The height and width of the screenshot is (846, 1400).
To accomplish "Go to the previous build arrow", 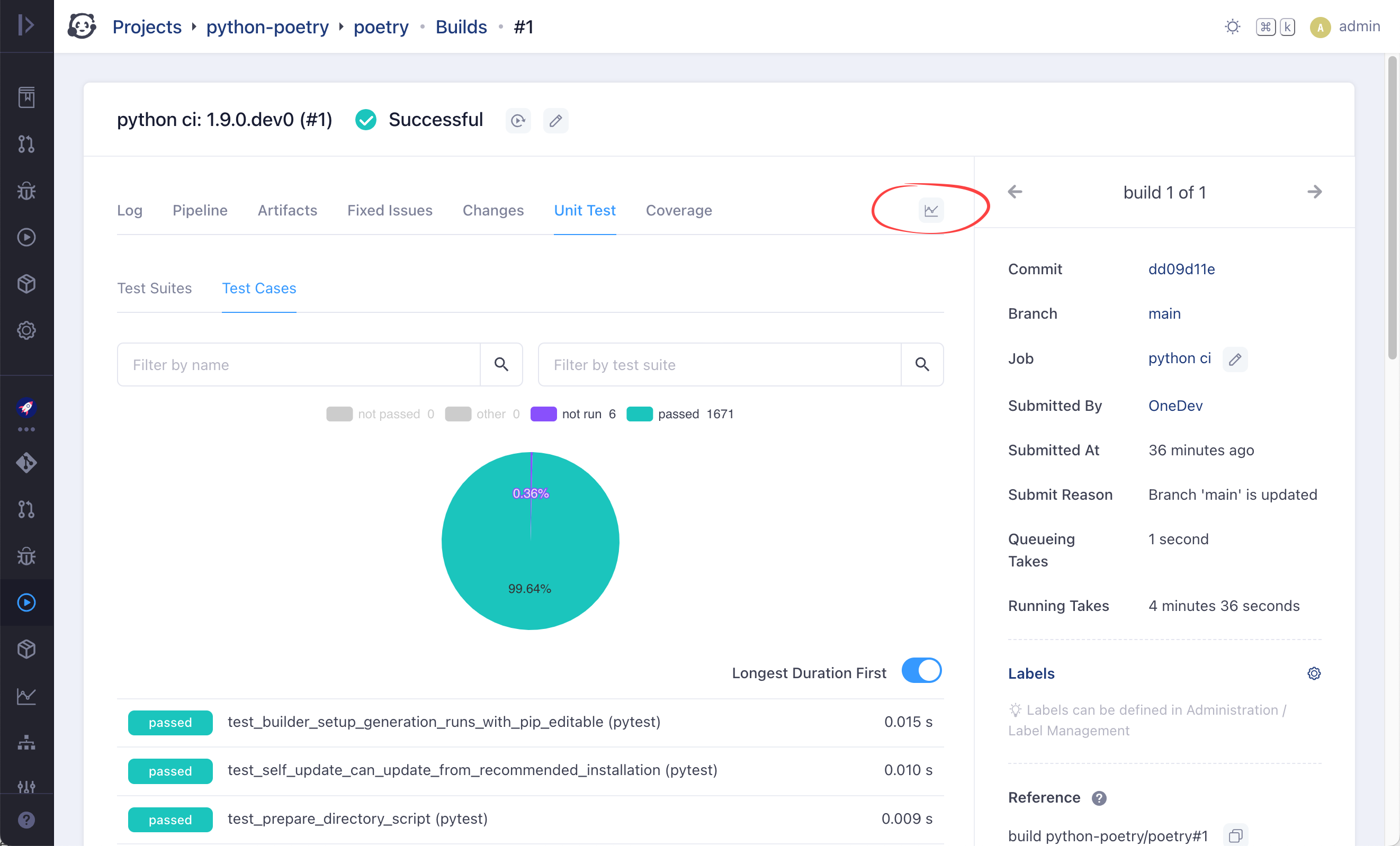I will 1015,192.
